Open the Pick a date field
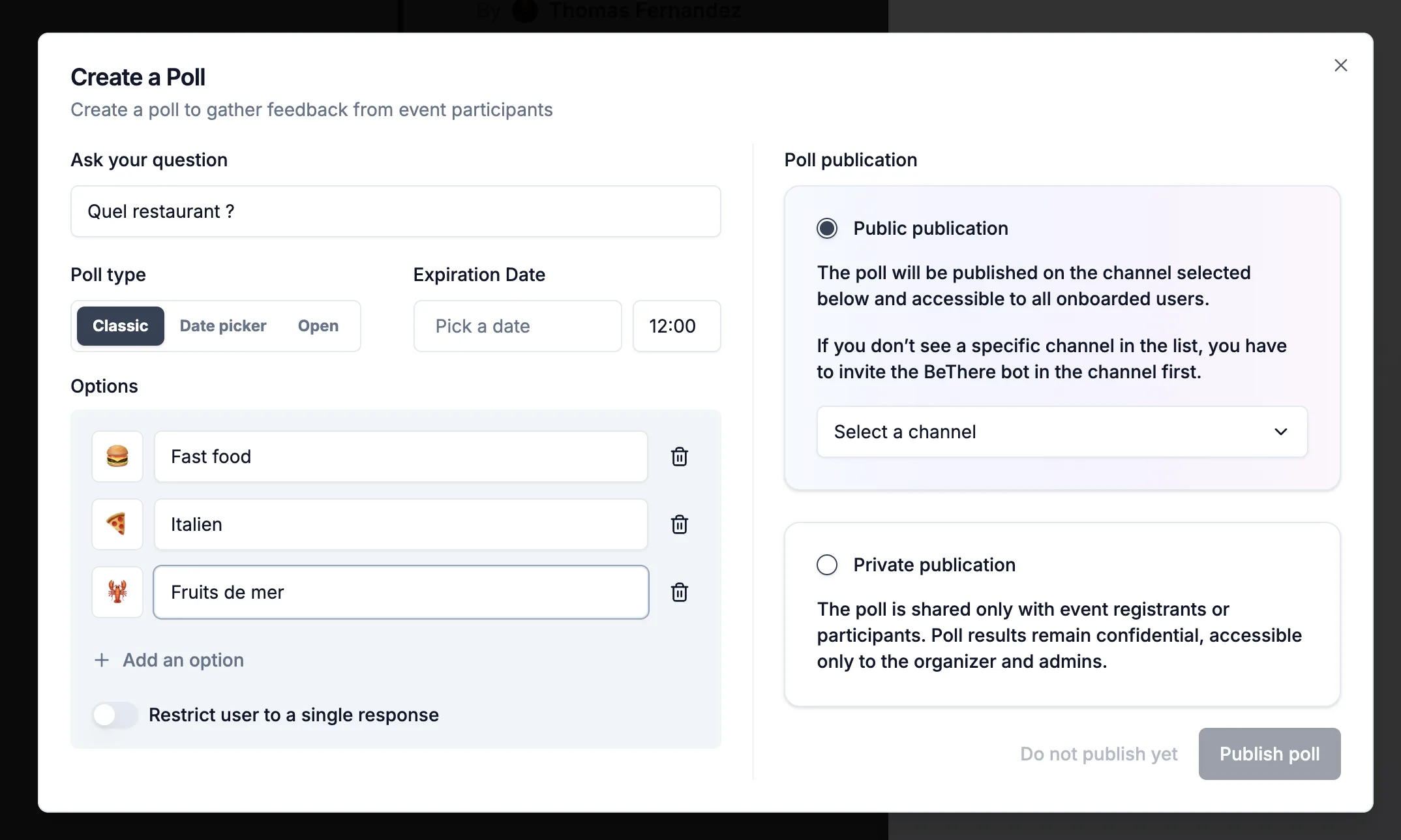This screenshot has height=840, width=1401. pyautogui.click(x=518, y=326)
